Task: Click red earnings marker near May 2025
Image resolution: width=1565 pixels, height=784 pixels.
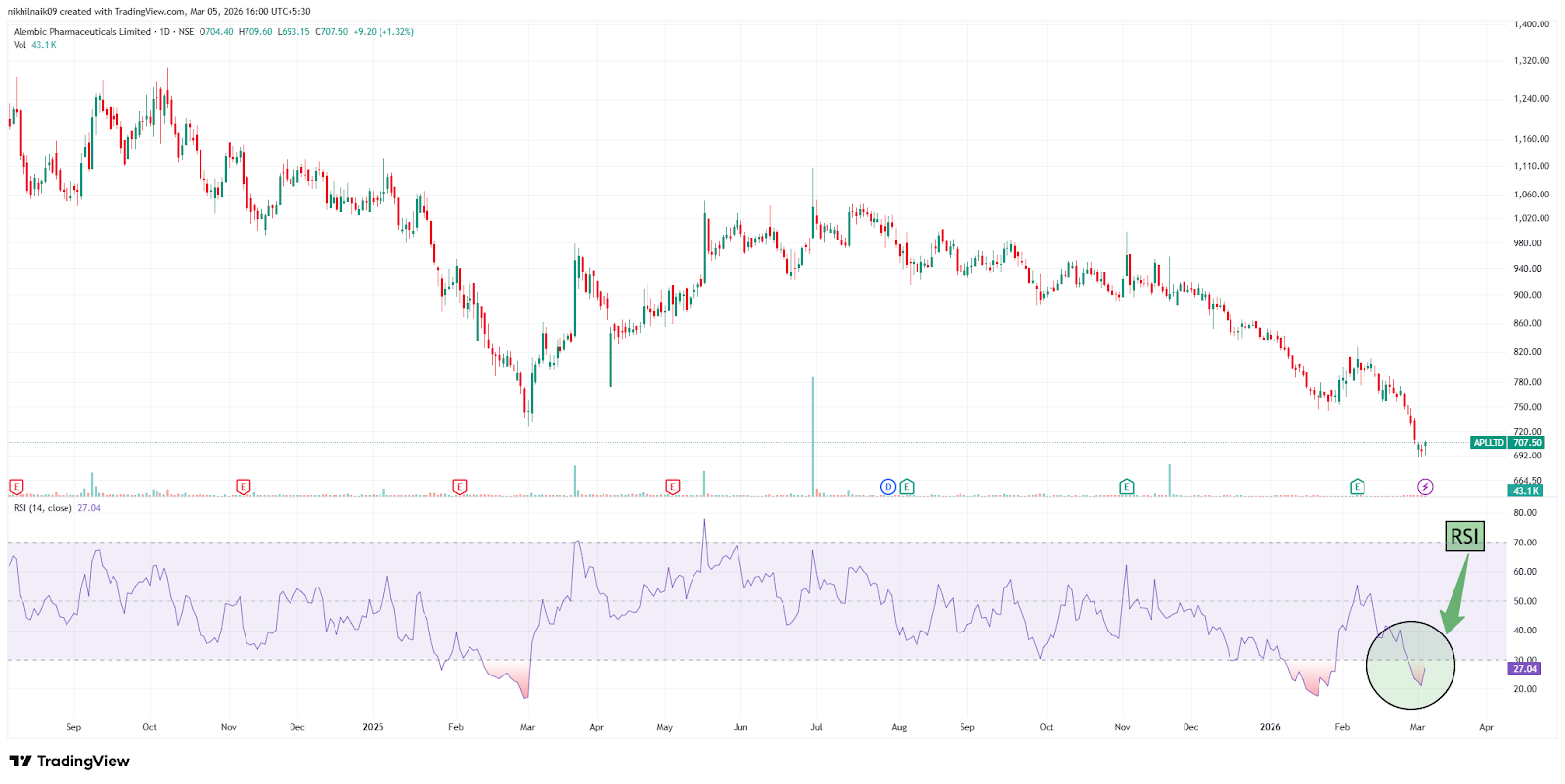Action: point(672,486)
